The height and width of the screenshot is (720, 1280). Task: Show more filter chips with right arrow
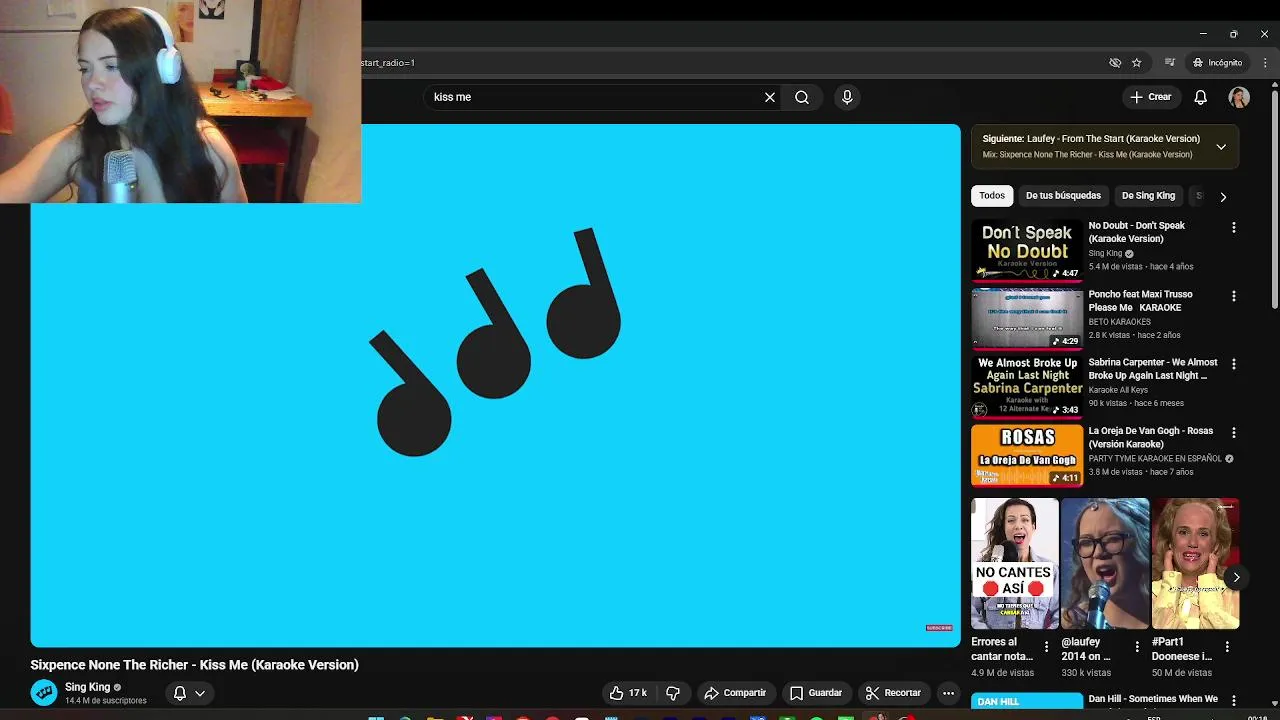[x=1223, y=197]
